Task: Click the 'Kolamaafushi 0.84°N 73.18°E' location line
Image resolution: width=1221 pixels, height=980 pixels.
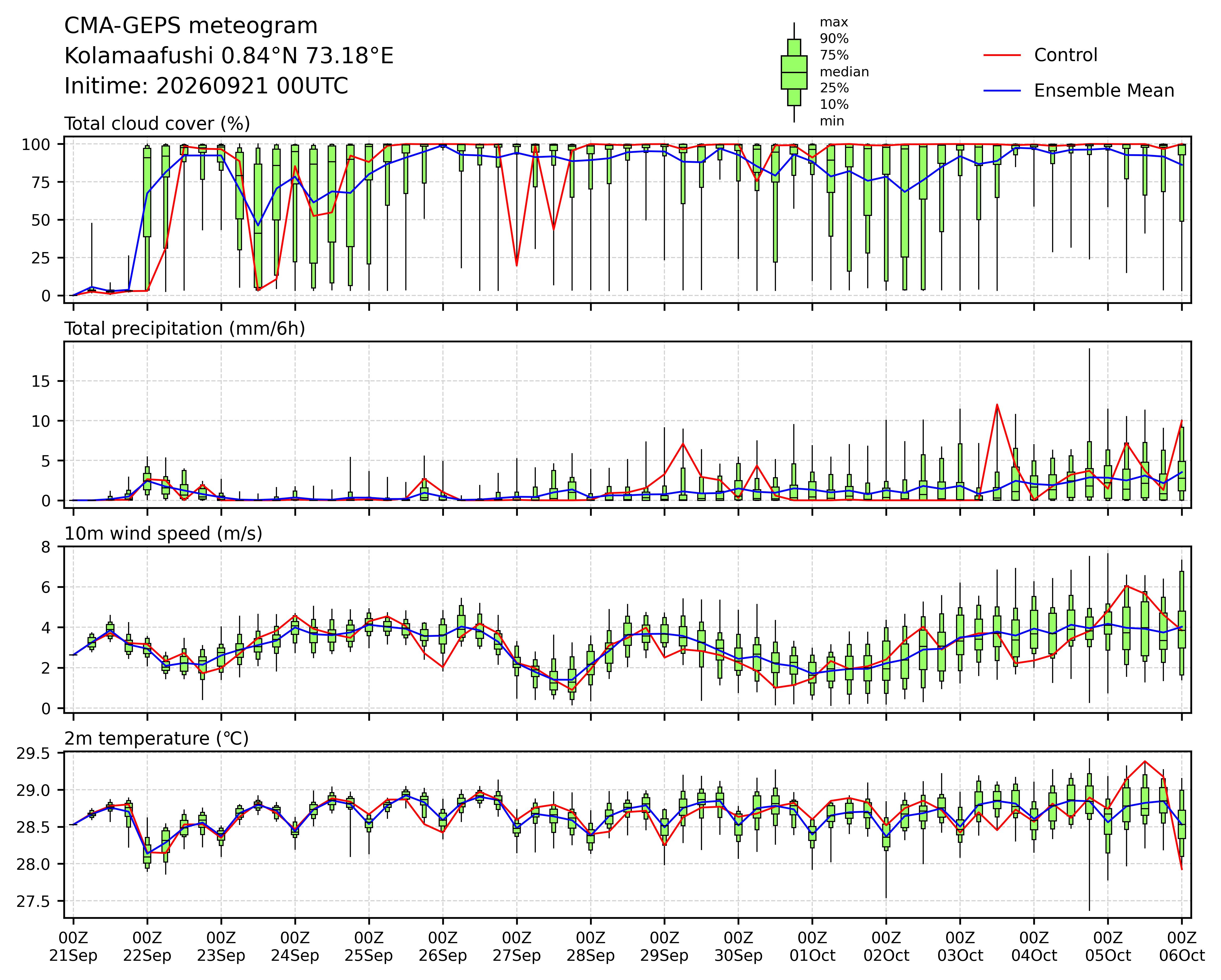Action: (x=229, y=56)
